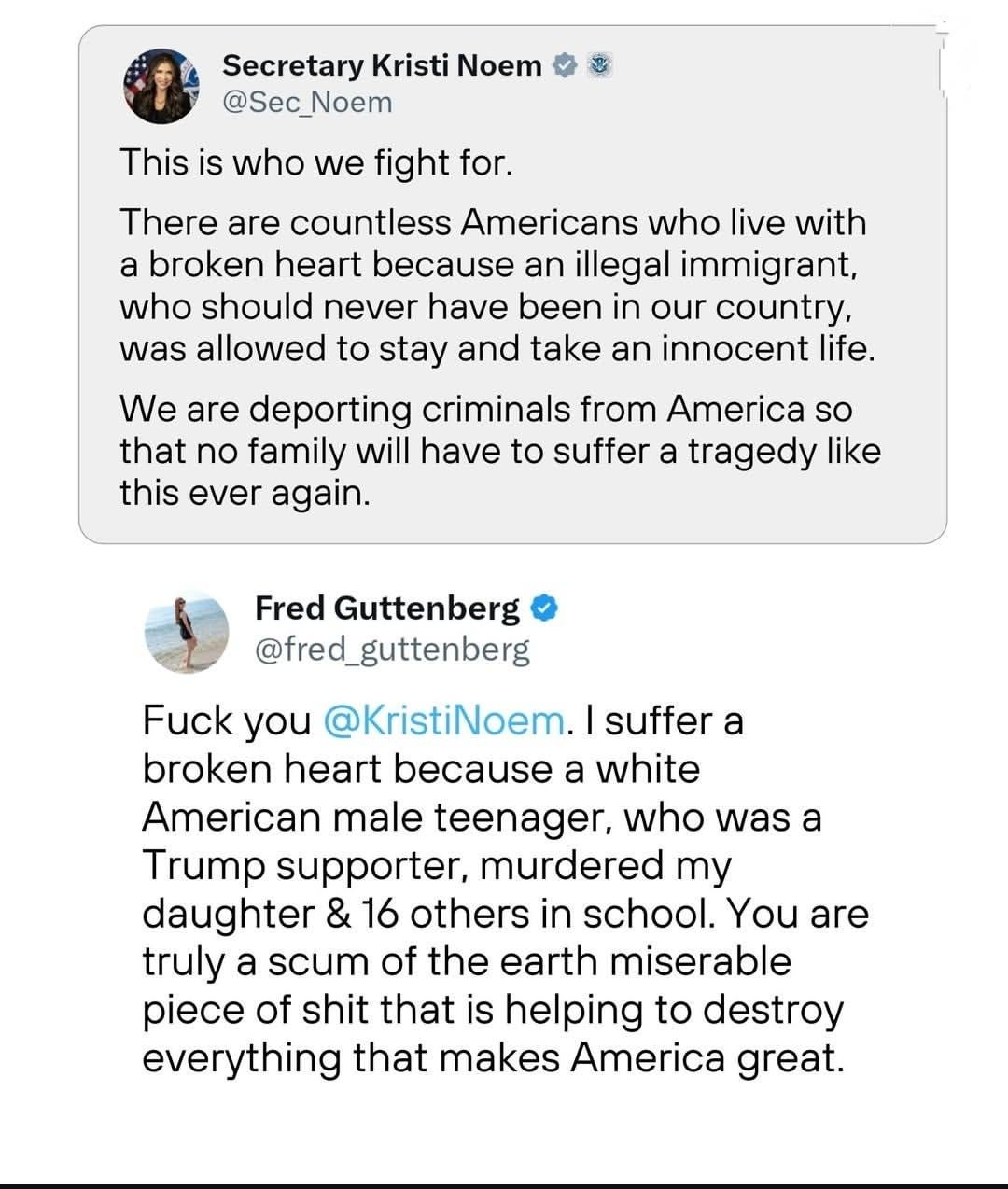Screen dimensions: 1008x1189
Task: Click the blue verified checkmark beside Fred Guttenberg
Action: [544, 608]
